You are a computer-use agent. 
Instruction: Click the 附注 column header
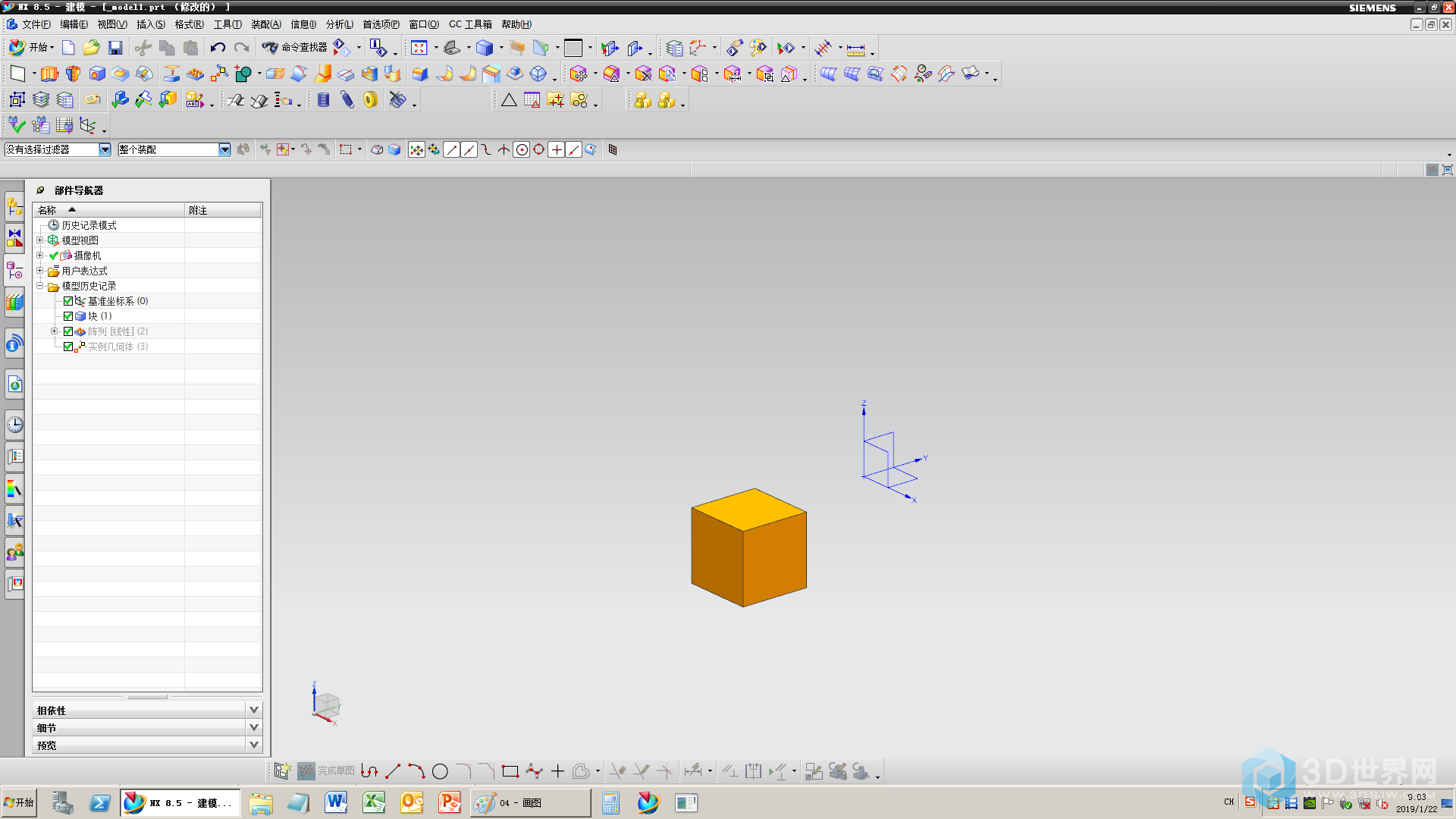point(223,210)
